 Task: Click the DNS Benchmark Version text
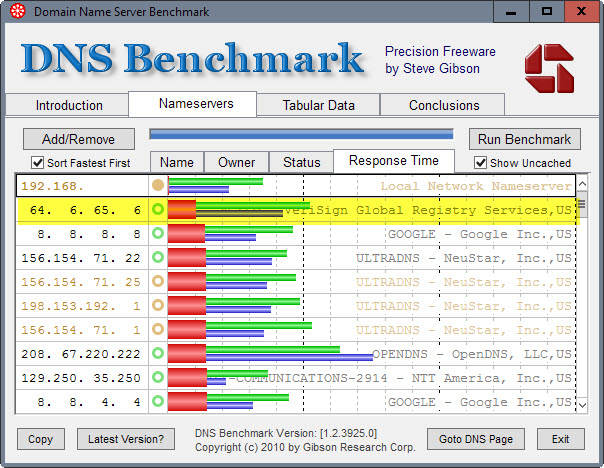[x=286, y=433]
